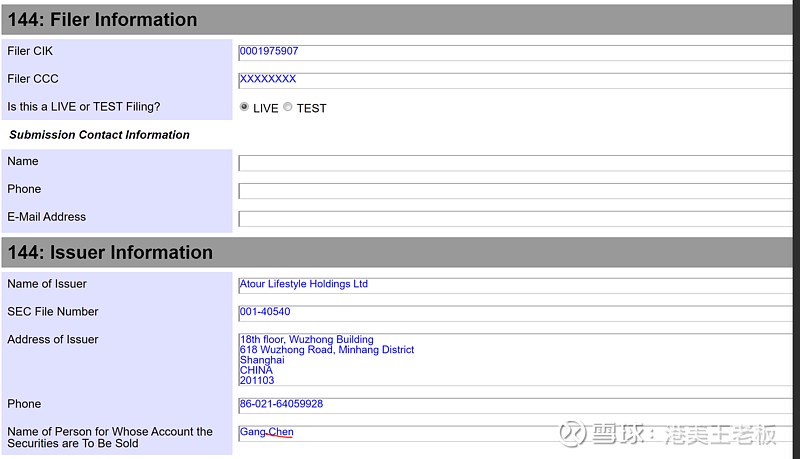Click the 'Filer CCC' label
Image resolution: width=800 pixels, height=459 pixels.
33,79
